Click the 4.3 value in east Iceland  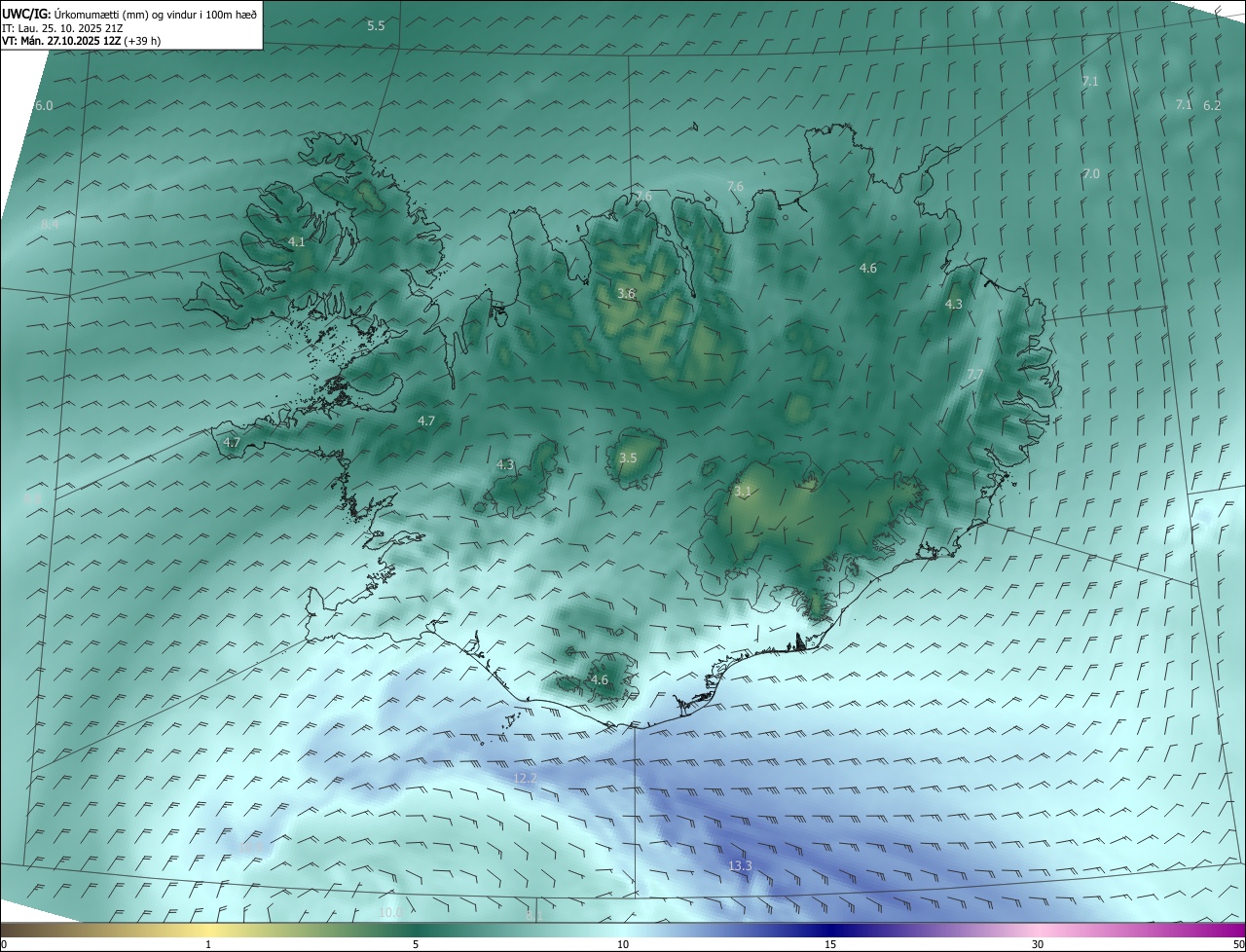954,304
